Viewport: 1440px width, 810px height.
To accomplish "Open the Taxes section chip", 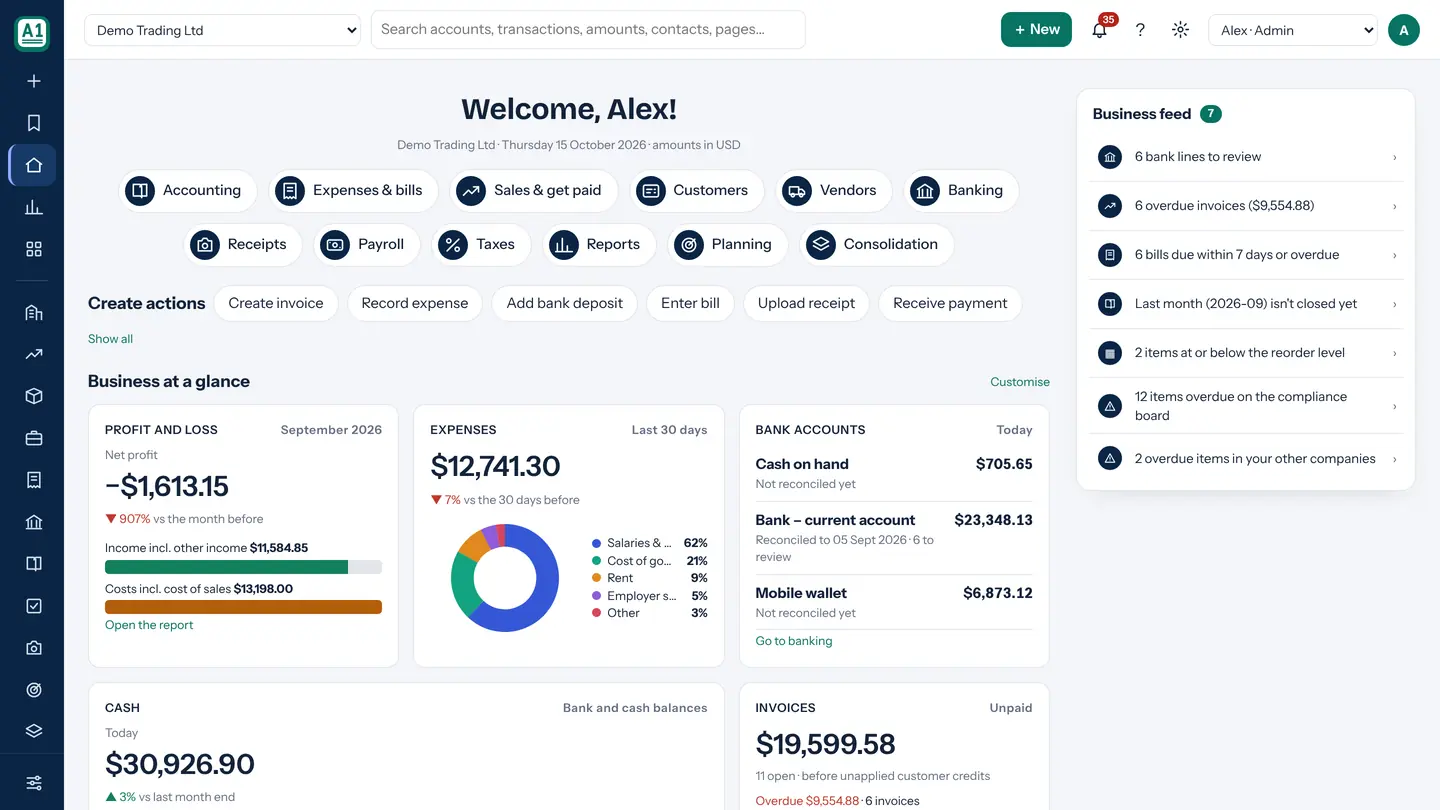I will [x=480, y=244].
